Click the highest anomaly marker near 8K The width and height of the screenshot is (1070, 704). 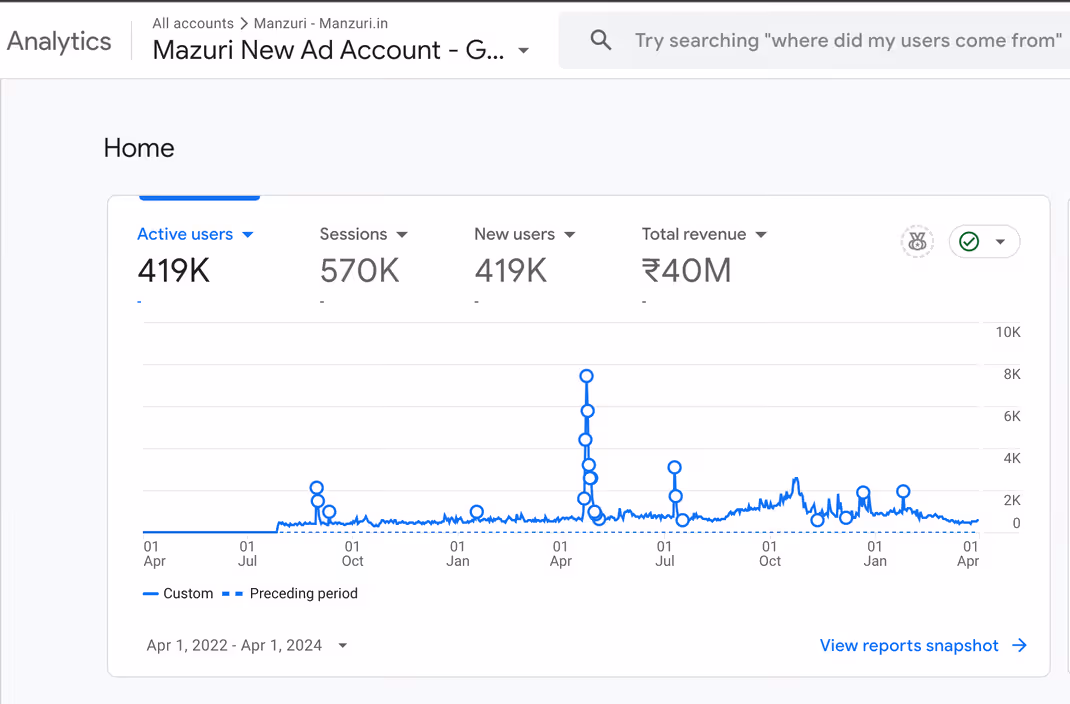coord(586,376)
